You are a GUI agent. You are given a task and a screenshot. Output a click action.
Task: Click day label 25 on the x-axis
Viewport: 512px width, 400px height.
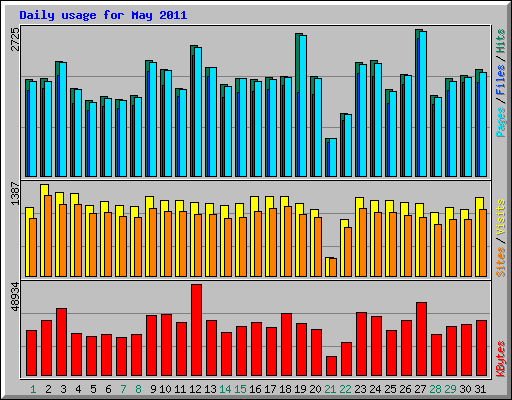coord(390,389)
